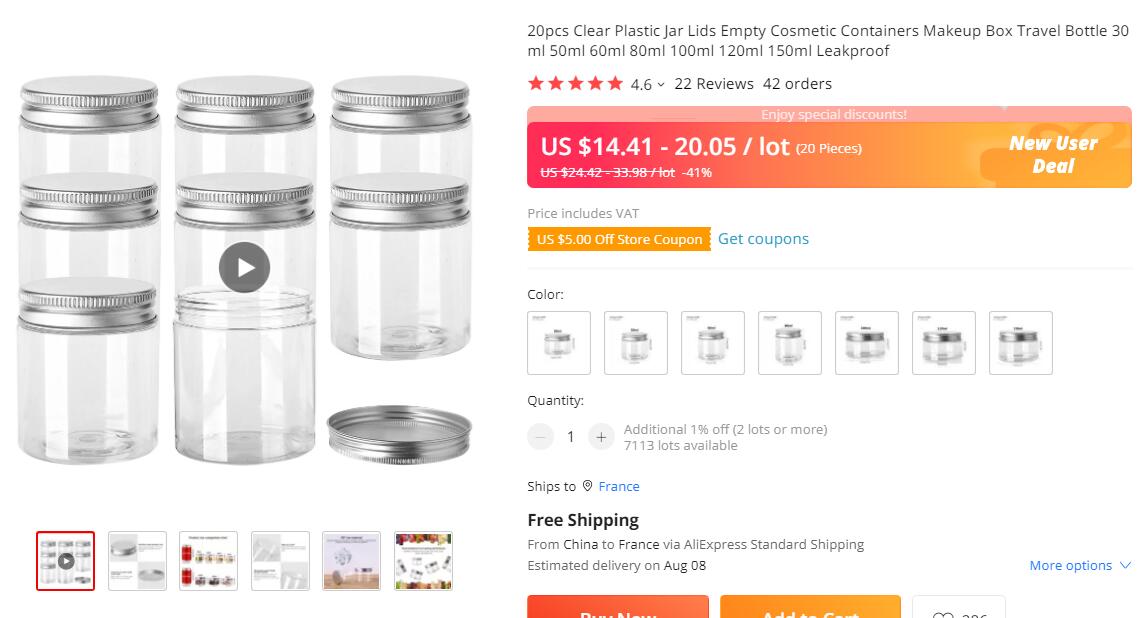Show the silver lid close-up thumbnail
Image resolution: width=1144 pixels, height=618 pixels.
pyautogui.click(x=137, y=561)
